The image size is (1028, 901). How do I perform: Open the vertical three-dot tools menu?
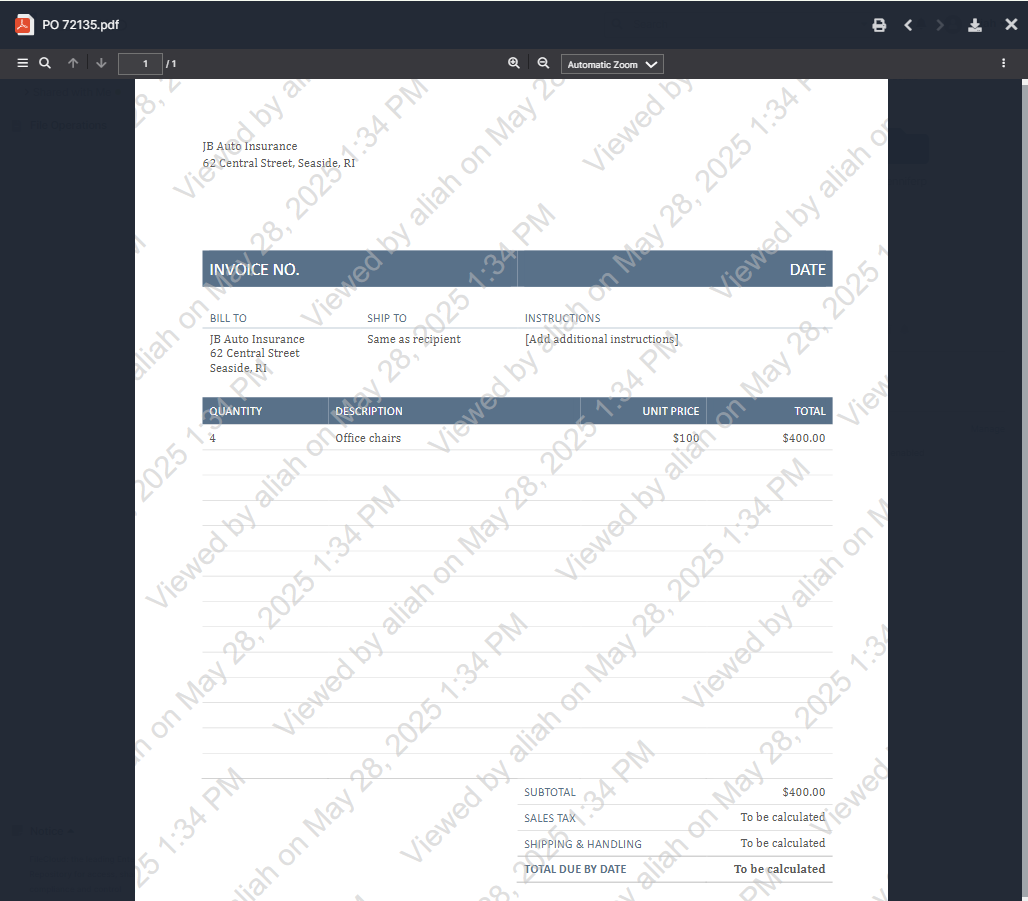click(x=1003, y=63)
